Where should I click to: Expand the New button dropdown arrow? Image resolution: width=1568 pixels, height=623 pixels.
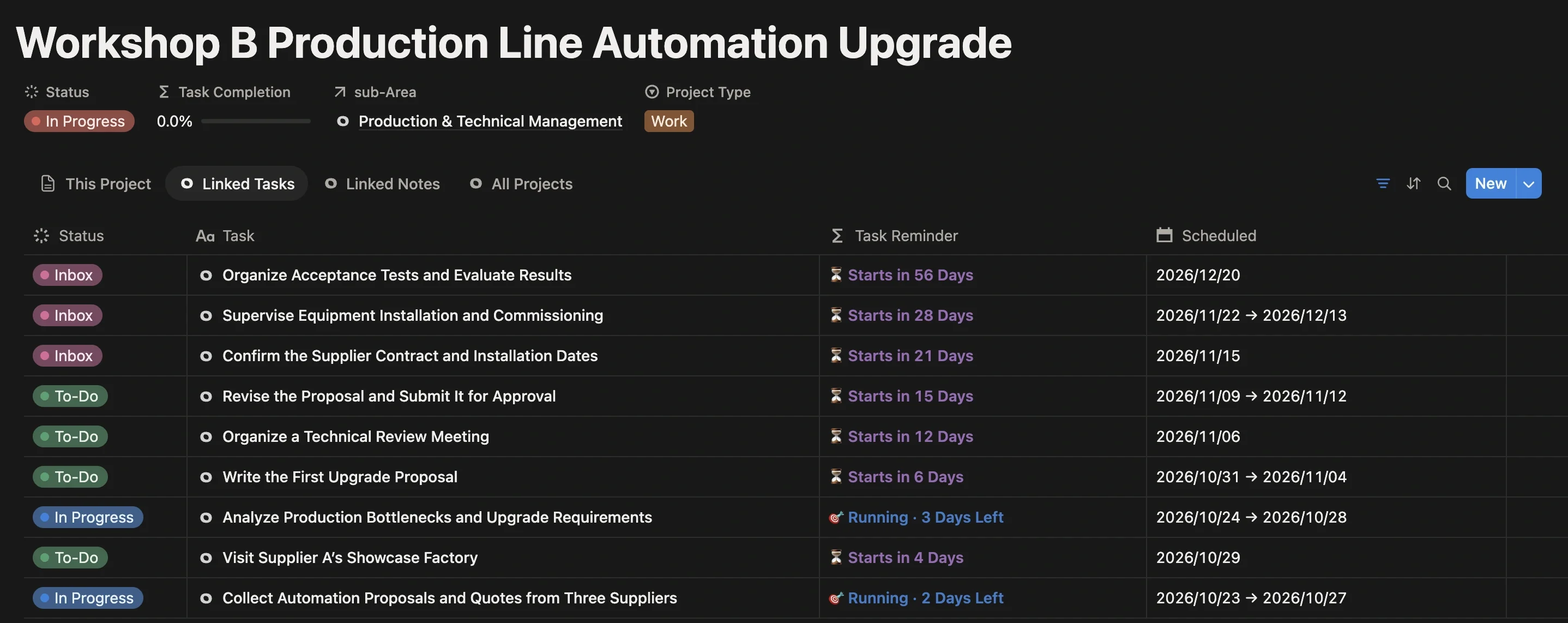pyautogui.click(x=1528, y=183)
